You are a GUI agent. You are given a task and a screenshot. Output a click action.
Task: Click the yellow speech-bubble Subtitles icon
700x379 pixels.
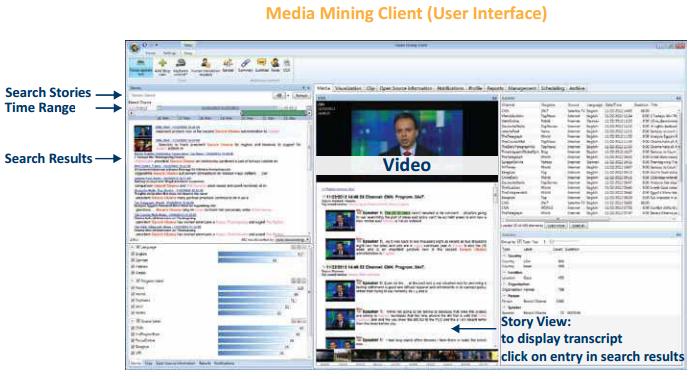(x=261, y=63)
